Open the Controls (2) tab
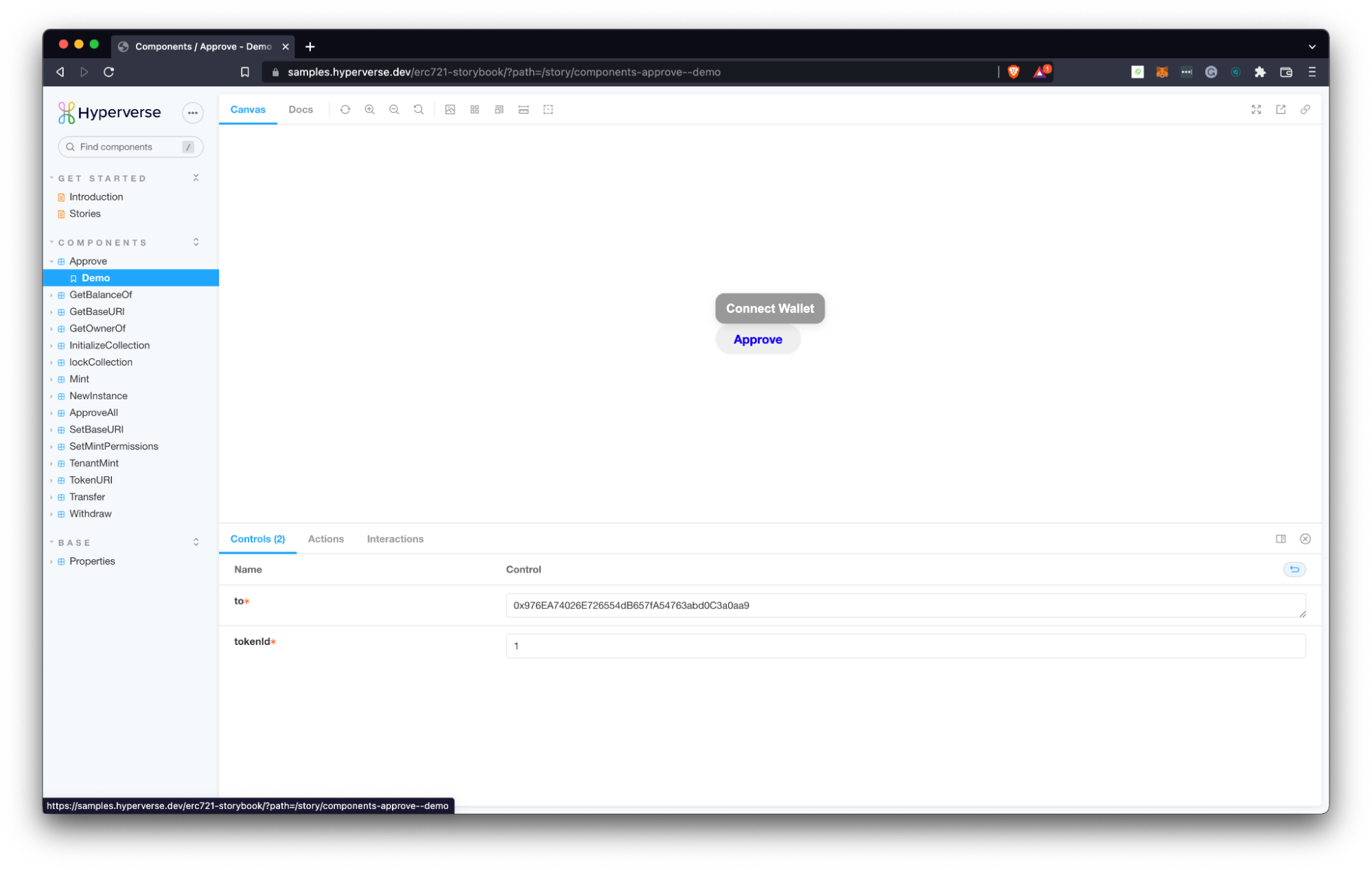The image size is (1372, 870). coord(258,539)
